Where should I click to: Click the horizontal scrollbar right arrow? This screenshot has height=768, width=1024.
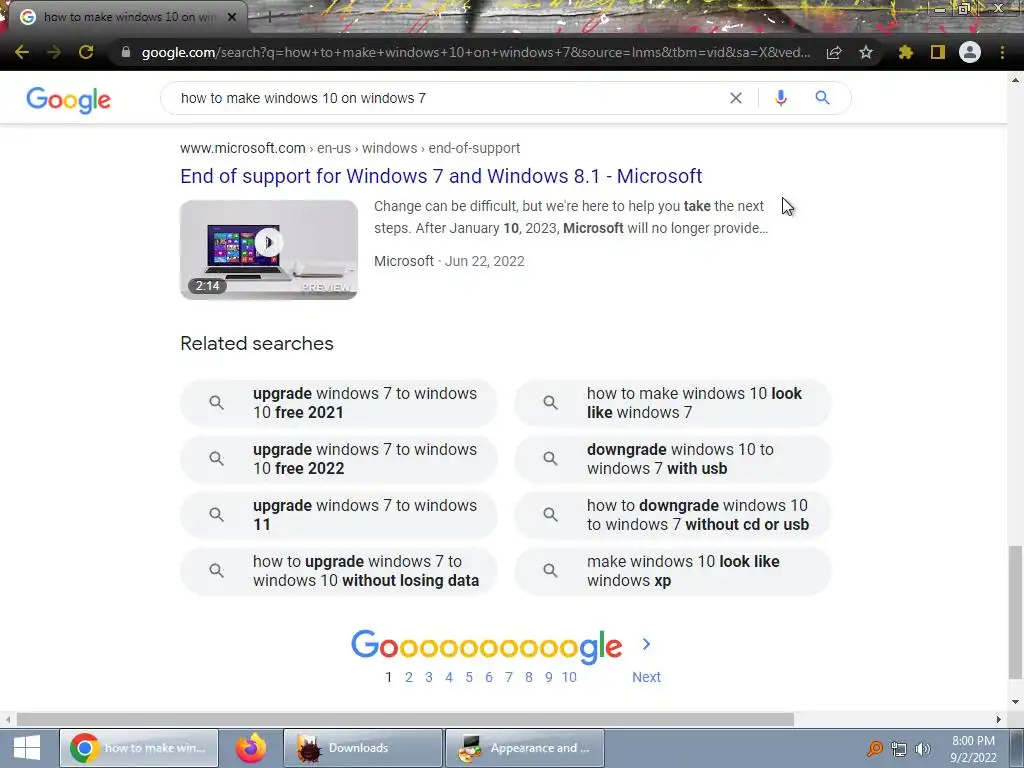pos(999,719)
